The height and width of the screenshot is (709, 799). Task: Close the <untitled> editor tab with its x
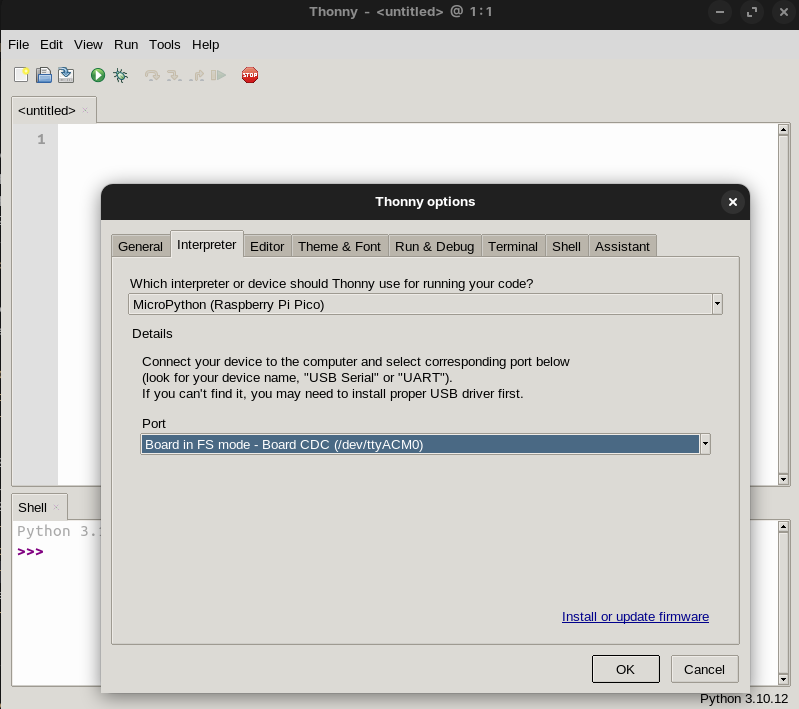[x=85, y=110]
